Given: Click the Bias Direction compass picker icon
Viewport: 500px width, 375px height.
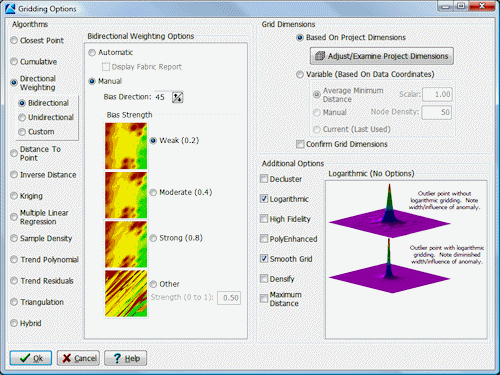Looking at the screenshot, I should (x=177, y=97).
